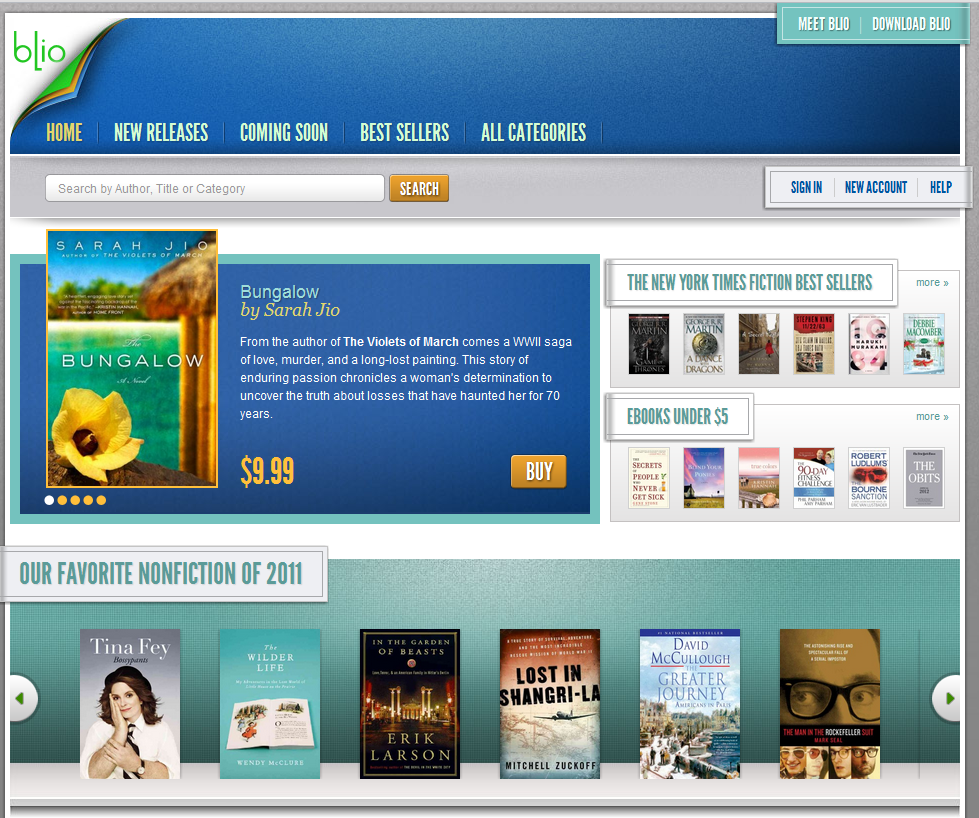Screen dimensions: 979x818
Task: Click the Our Favorite Nonfiction of 2011 heading
Action: 161,574
